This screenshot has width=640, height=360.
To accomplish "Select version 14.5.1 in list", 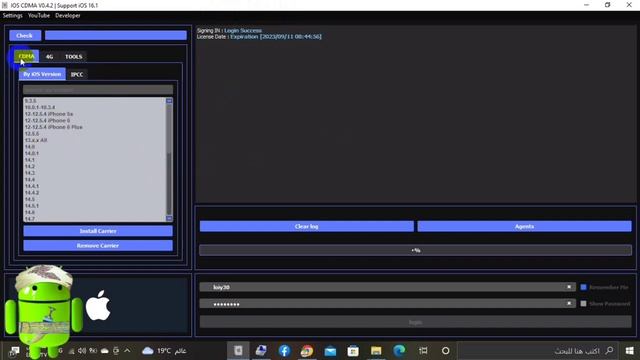I will (31, 206).
